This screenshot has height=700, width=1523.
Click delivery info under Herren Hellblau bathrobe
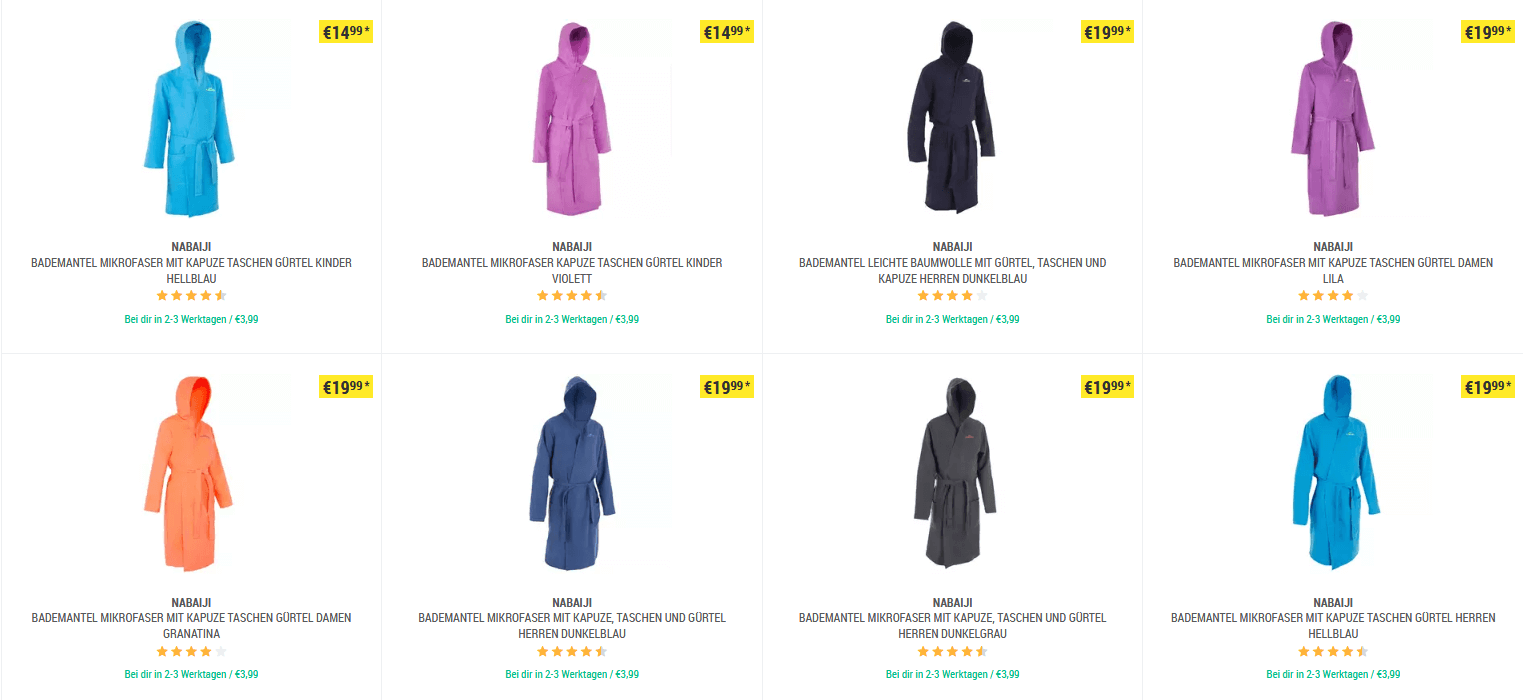click(x=1333, y=674)
